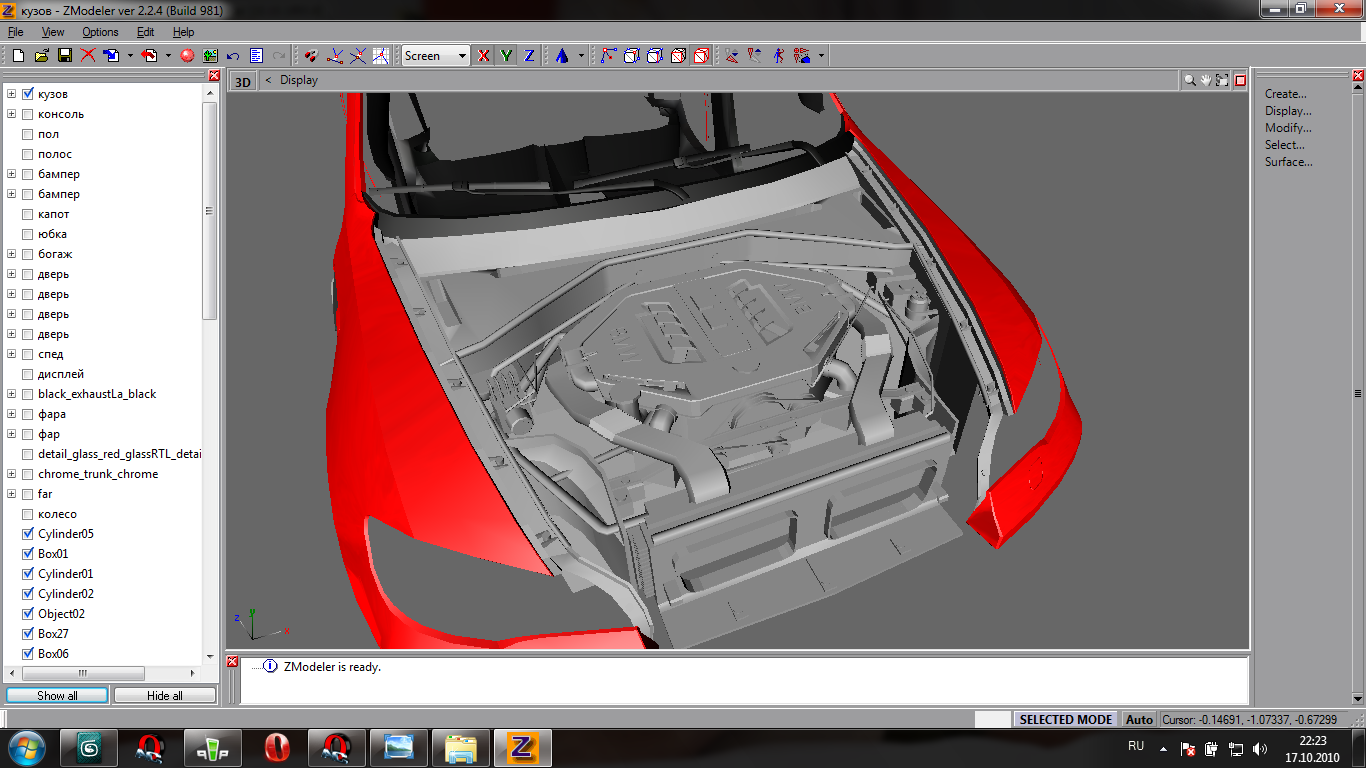Expand the black_exhaustLa_black tree node
The width and height of the screenshot is (1366, 768).
tap(11, 394)
